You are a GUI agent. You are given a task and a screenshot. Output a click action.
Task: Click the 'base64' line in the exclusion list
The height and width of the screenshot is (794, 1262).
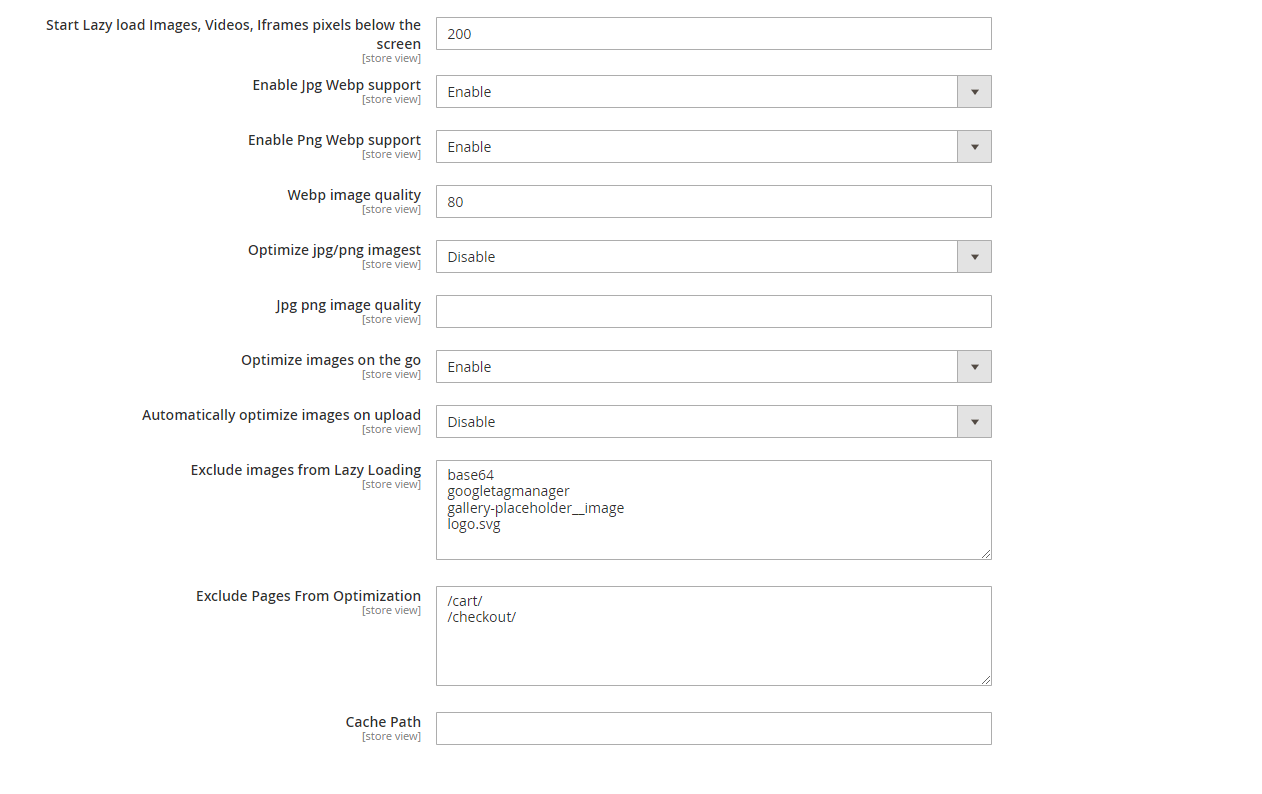tap(471, 475)
